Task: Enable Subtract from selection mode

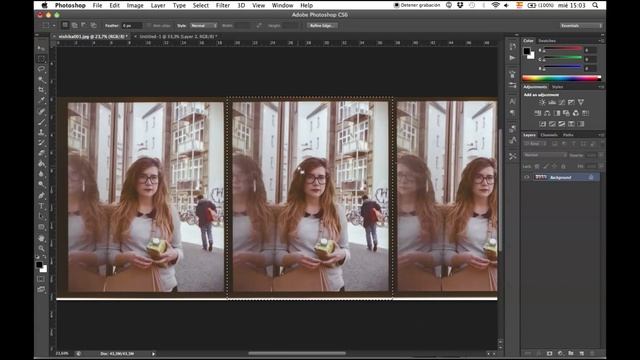Action: (84, 25)
